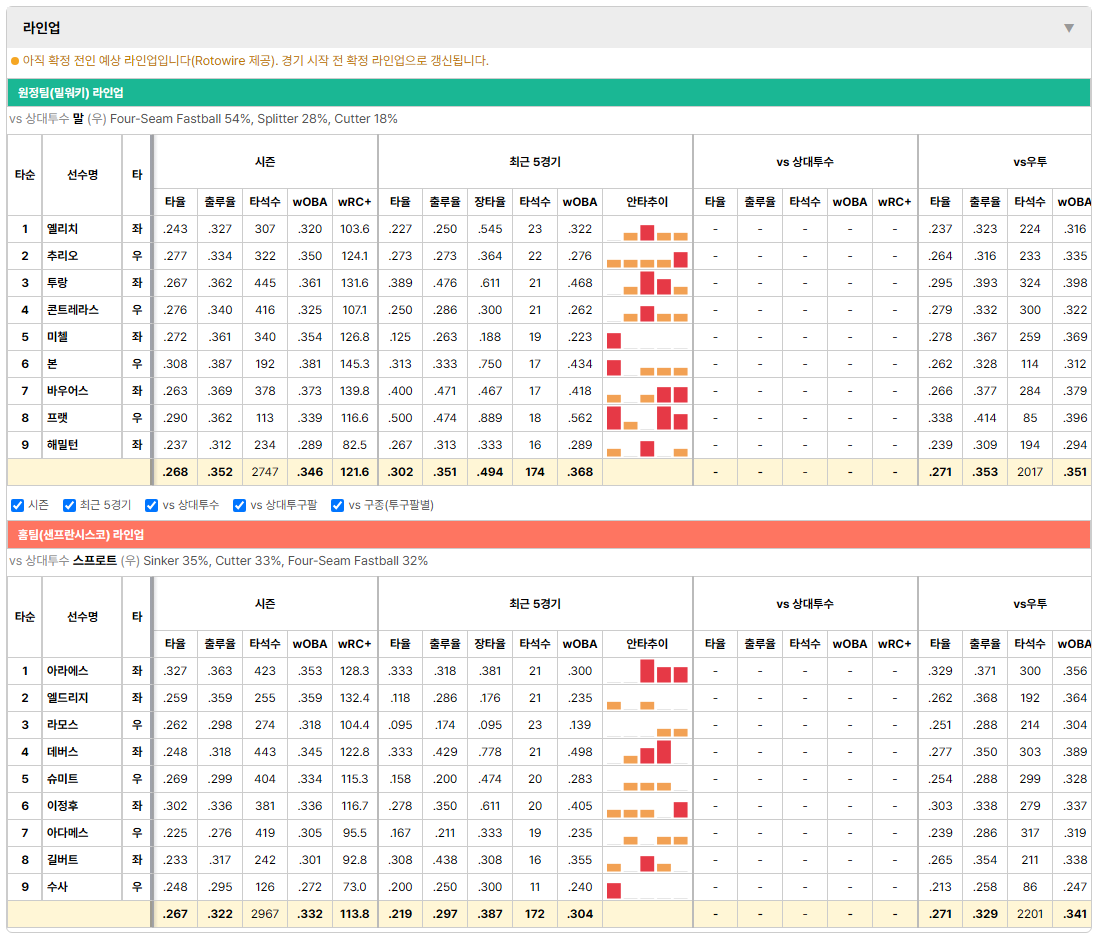Sort away table by wRC+ season column

354,202
